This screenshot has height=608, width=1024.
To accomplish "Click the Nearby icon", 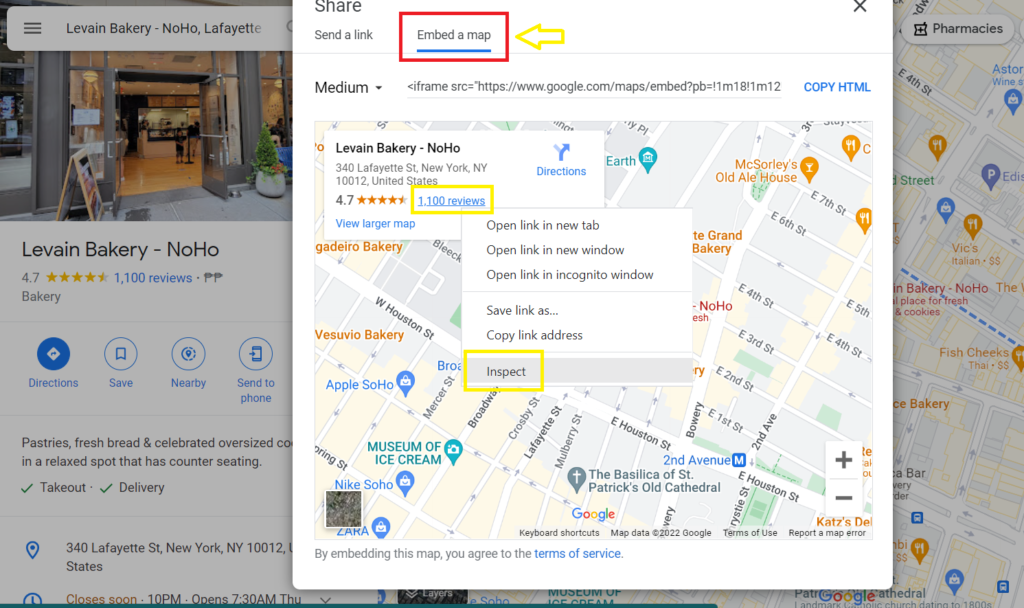I will click(188, 354).
